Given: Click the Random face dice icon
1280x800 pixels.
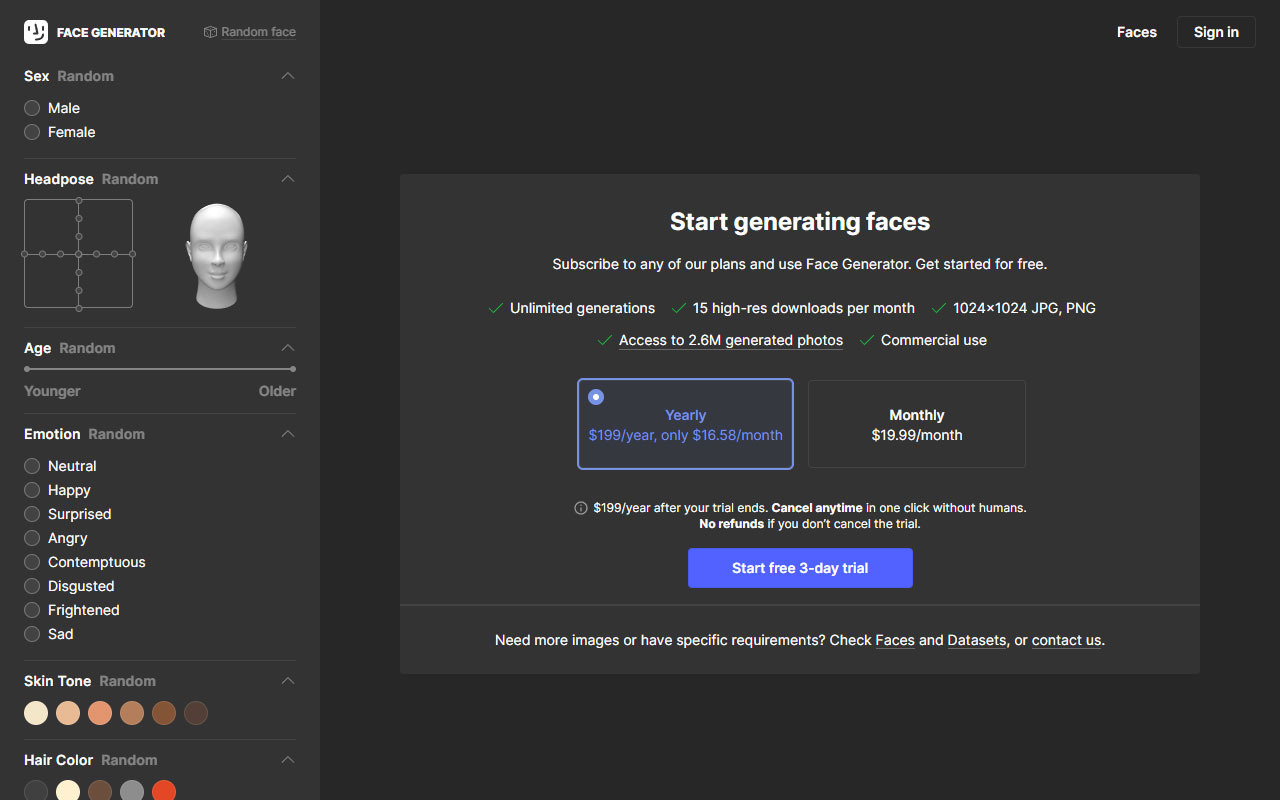Looking at the screenshot, I should coord(210,32).
